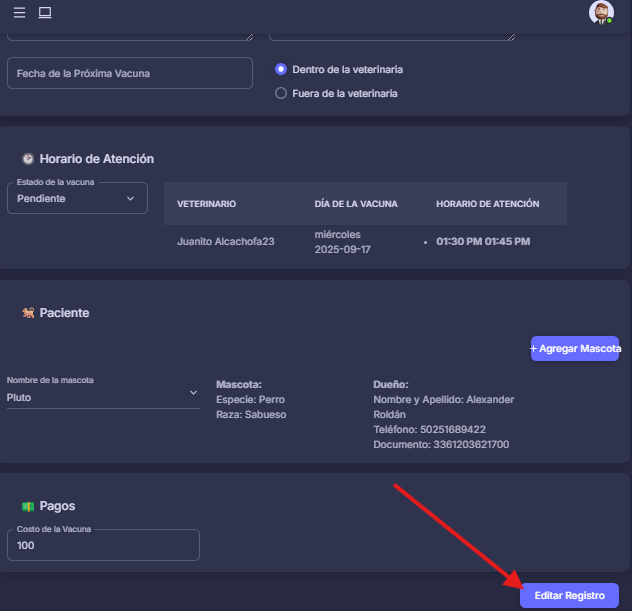632x611 pixels.
Task: Click the clock icon beside Horario de Atención
Action: 28,159
